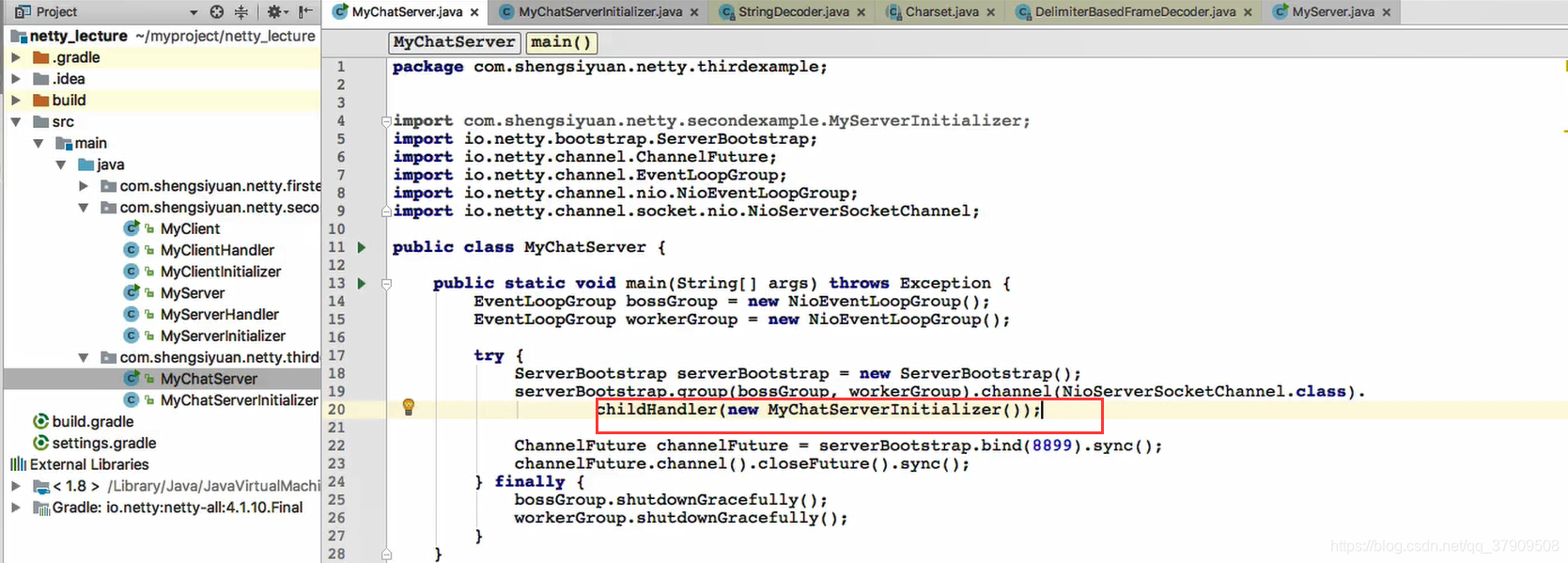
Task: Expand com.shengsiyuan.netty.firstexample package
Action: [x=84, y=186]
